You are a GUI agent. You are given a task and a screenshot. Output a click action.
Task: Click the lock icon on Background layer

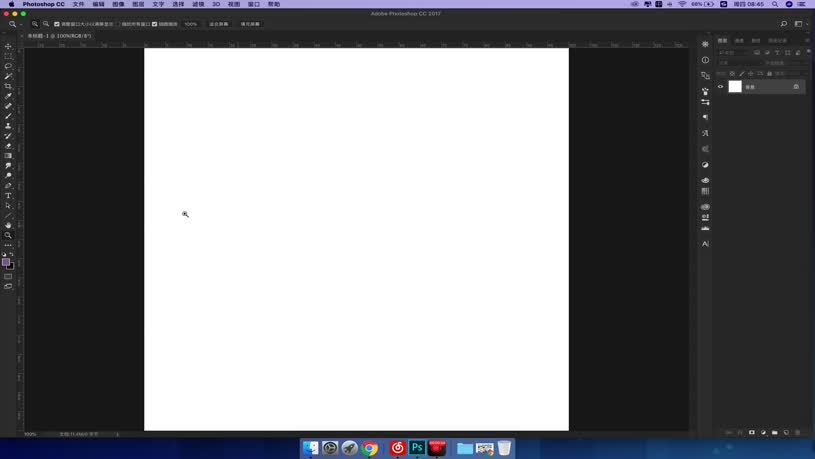796,87
